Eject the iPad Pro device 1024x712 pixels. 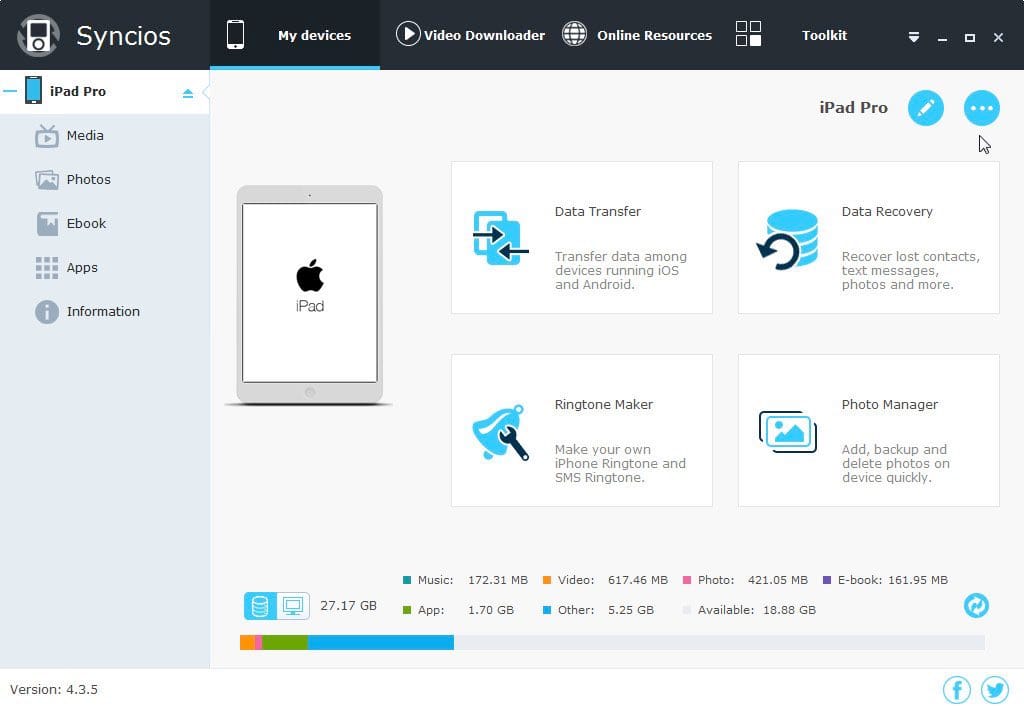(188, 93)
